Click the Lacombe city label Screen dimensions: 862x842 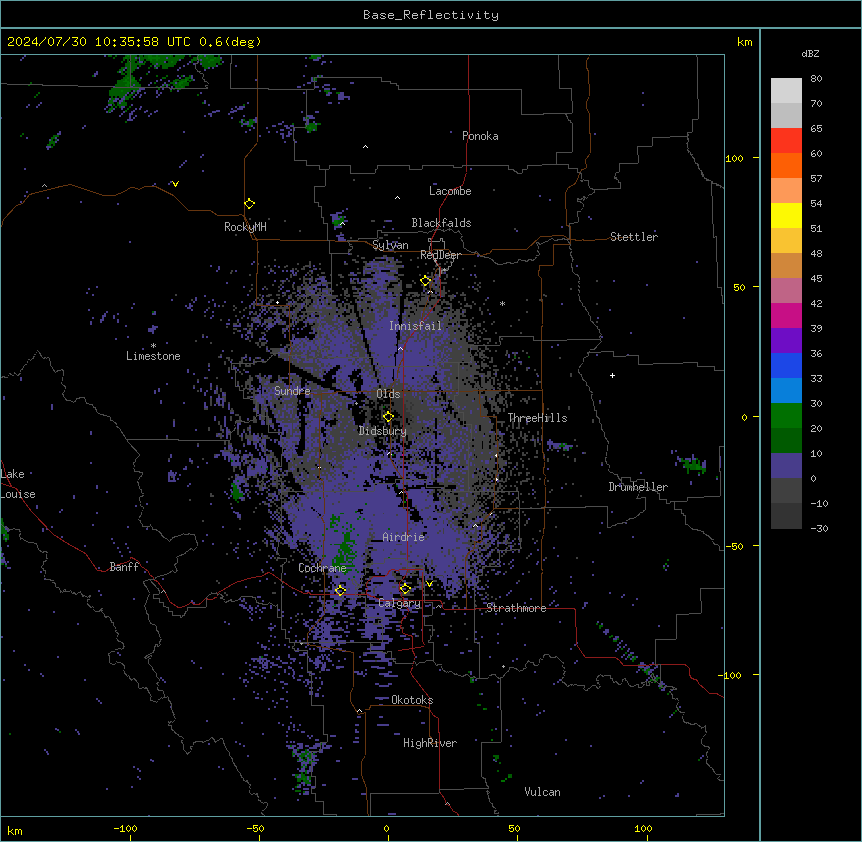click(x=450, y=191)
